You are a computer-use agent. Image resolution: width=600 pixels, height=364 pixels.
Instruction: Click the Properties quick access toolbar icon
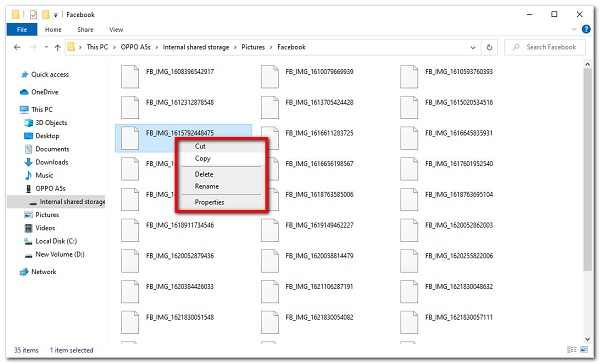point(34,15)
